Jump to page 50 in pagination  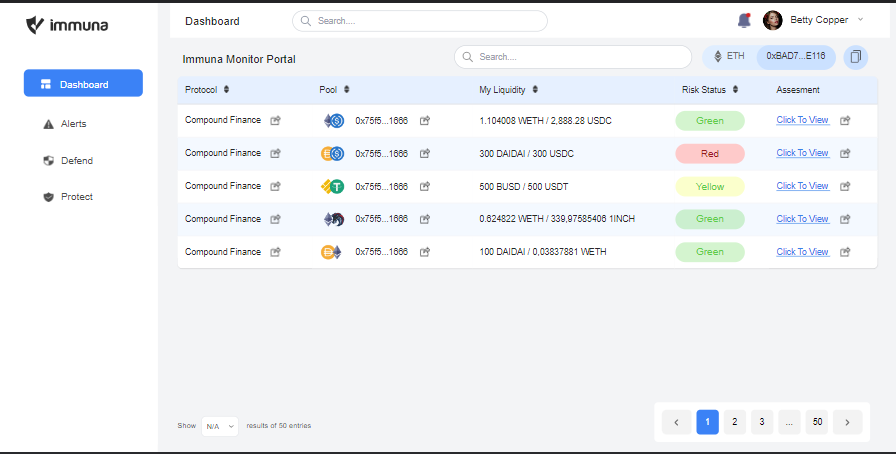pos(817,422)
